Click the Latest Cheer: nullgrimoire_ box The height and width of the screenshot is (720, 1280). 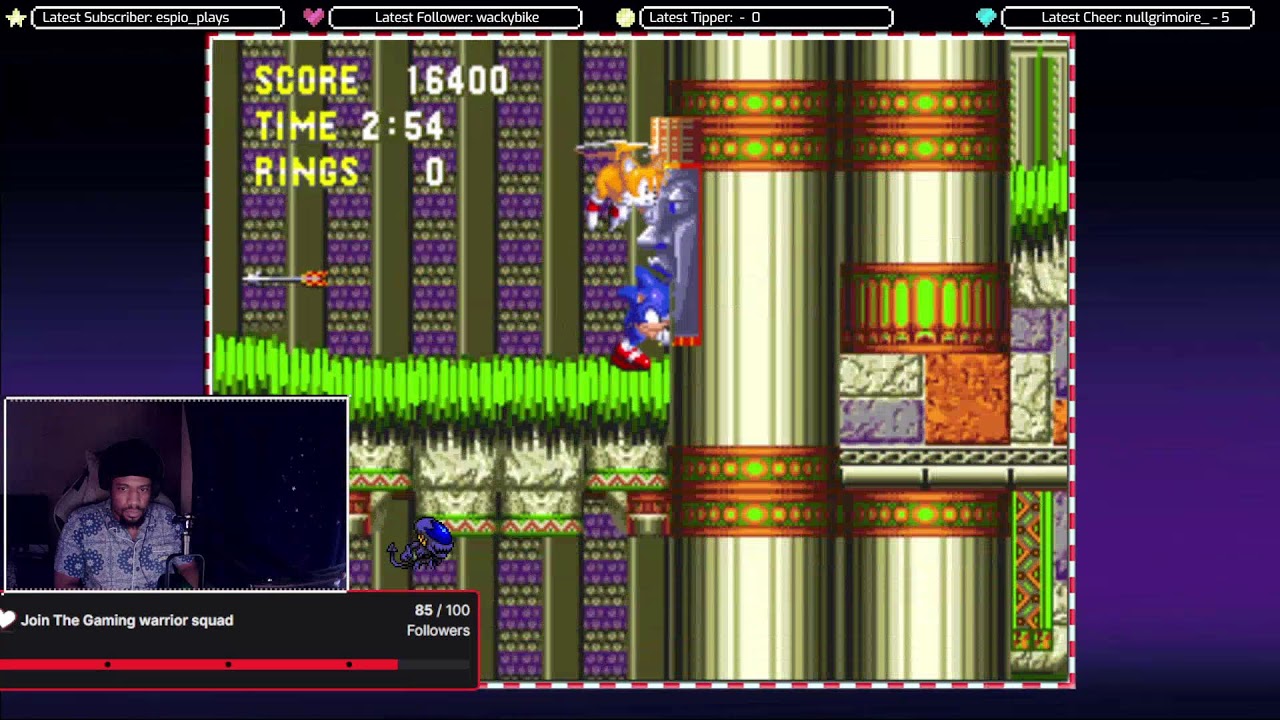1127,17
